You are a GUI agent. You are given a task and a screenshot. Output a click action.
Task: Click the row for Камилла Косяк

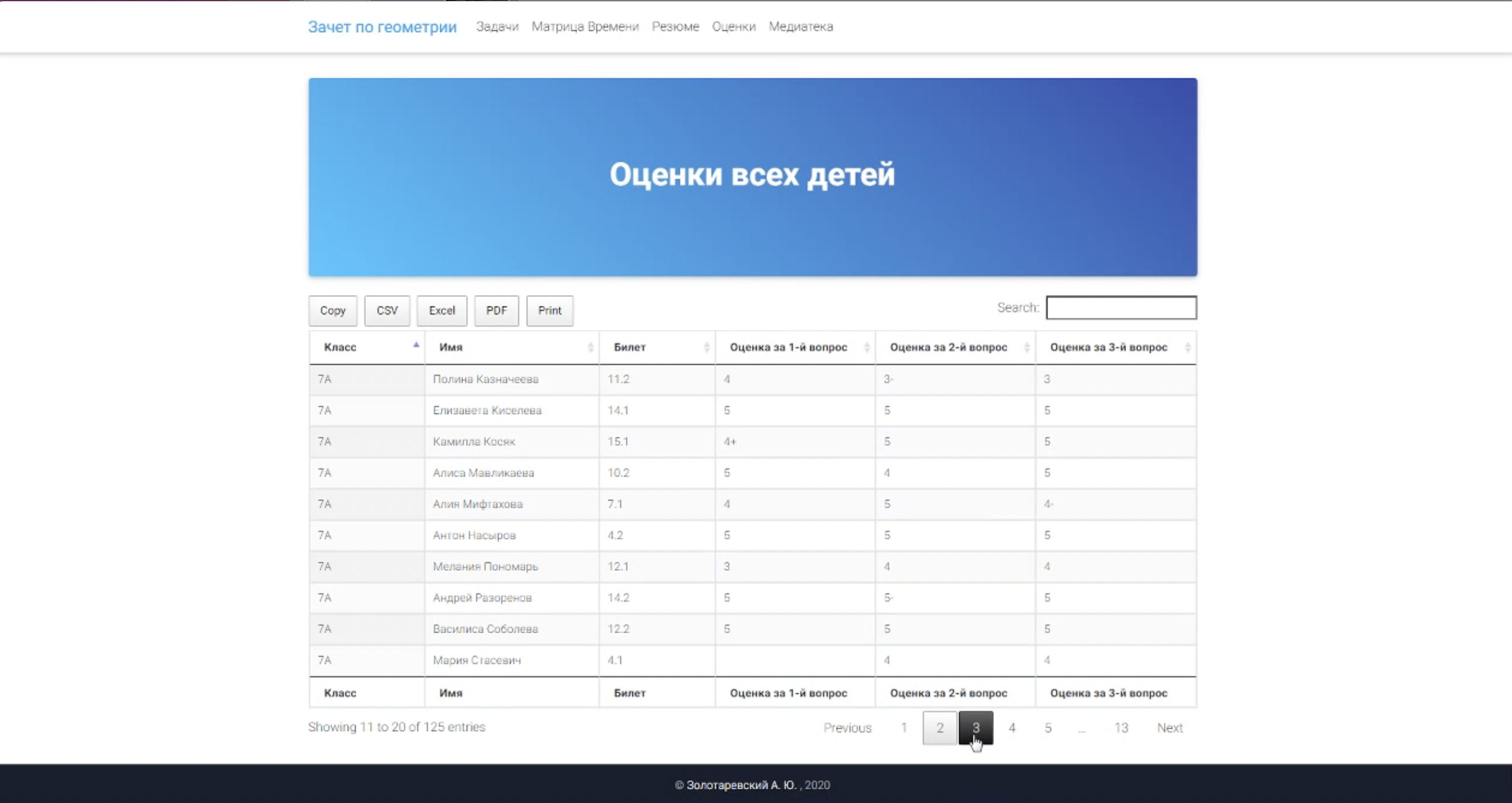(x=753, y=442)
